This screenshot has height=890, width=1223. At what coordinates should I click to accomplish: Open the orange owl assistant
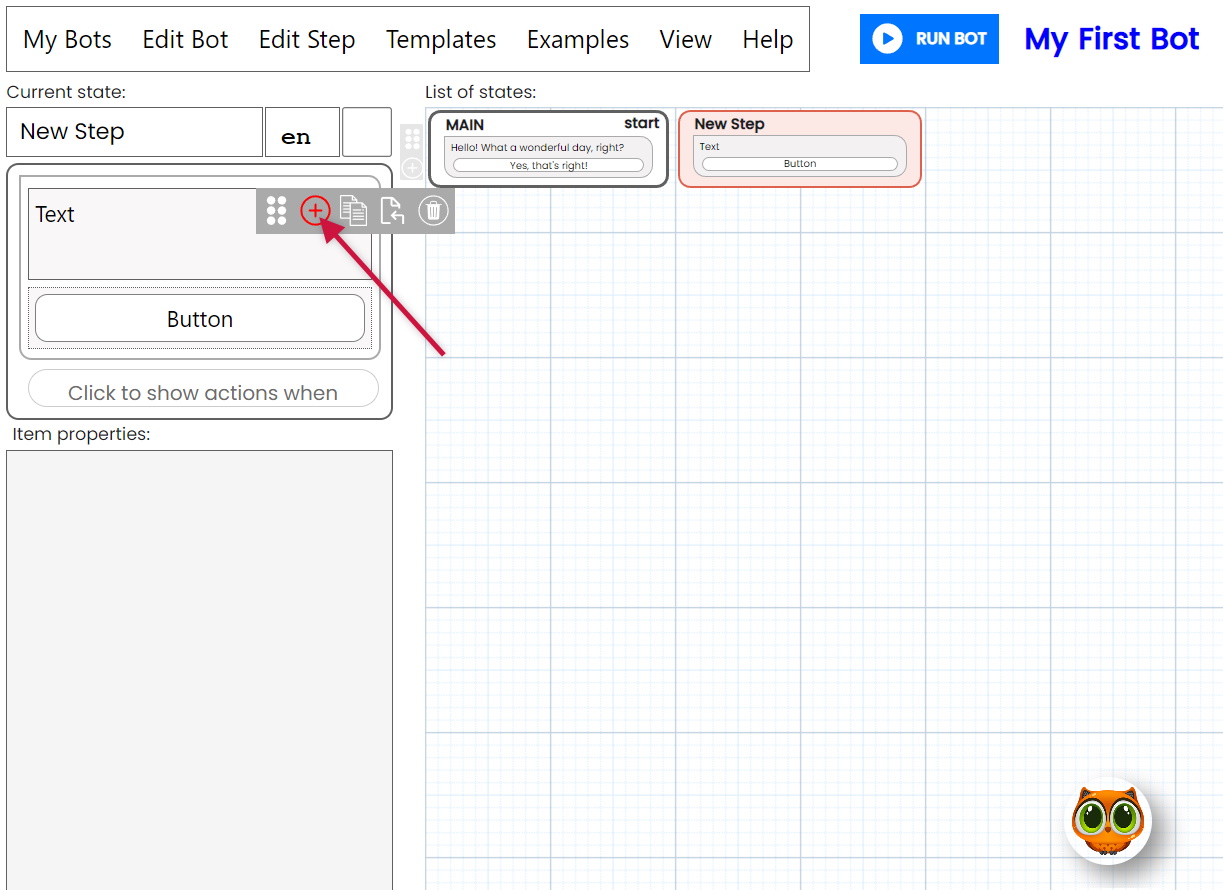coord(1107,821)
